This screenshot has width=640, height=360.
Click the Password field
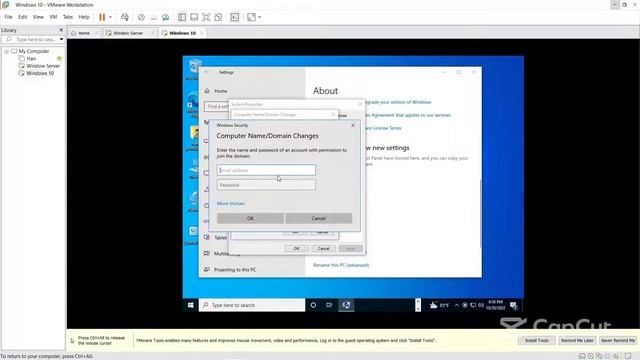[x=266, y=185]
